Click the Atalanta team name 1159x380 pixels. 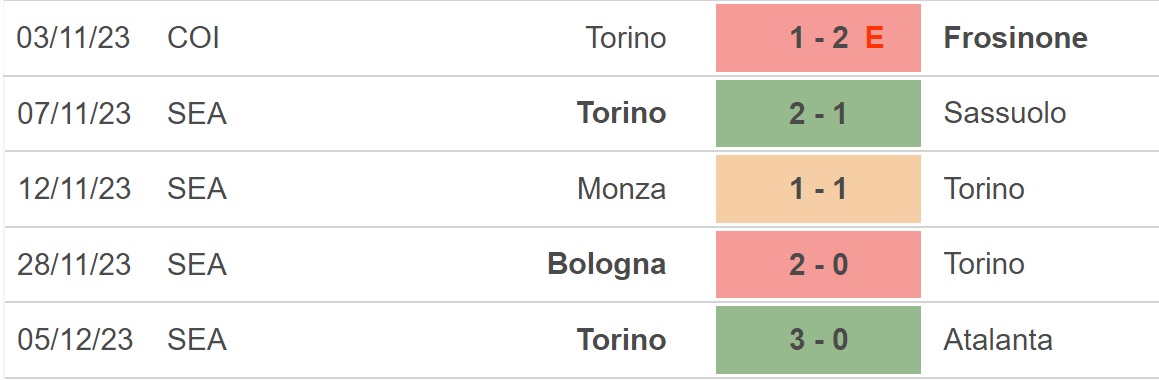tap(998, 339)
